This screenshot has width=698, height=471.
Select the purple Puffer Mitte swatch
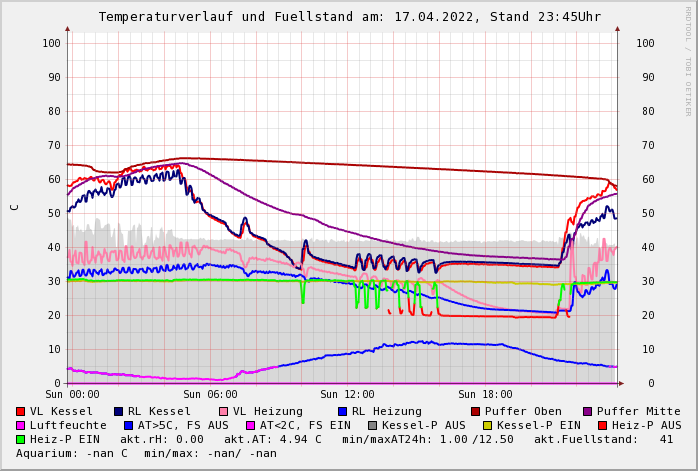pos(587,411)
